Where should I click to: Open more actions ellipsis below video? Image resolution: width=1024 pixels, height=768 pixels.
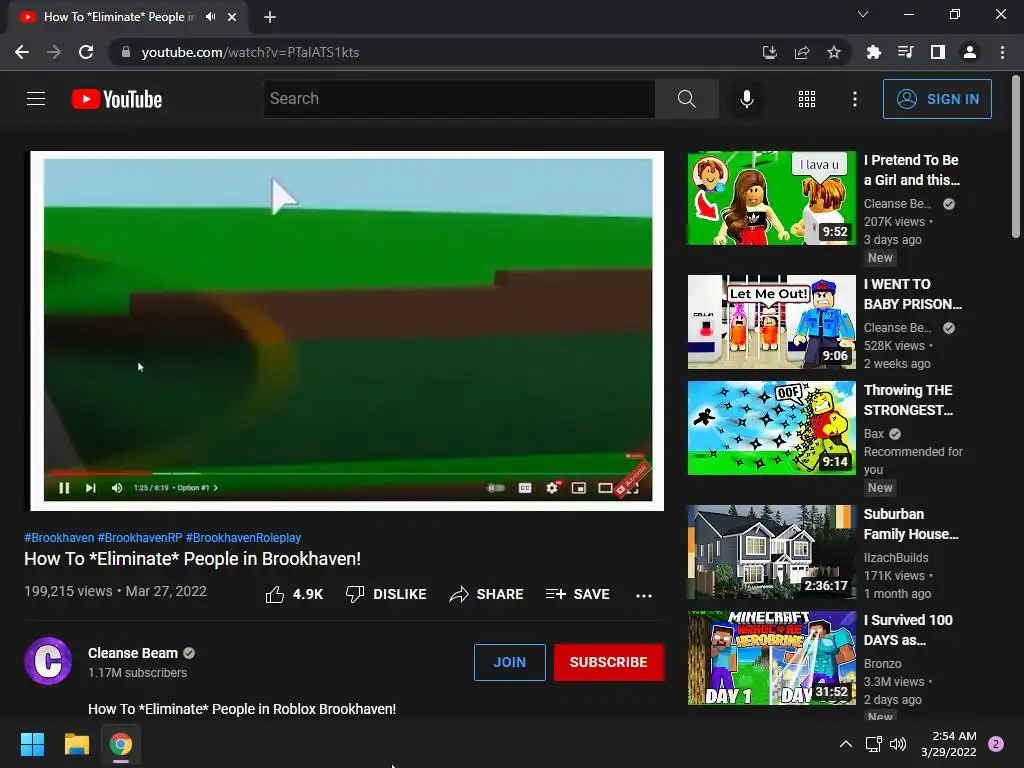pyautogui.click(x=643, y=595)
